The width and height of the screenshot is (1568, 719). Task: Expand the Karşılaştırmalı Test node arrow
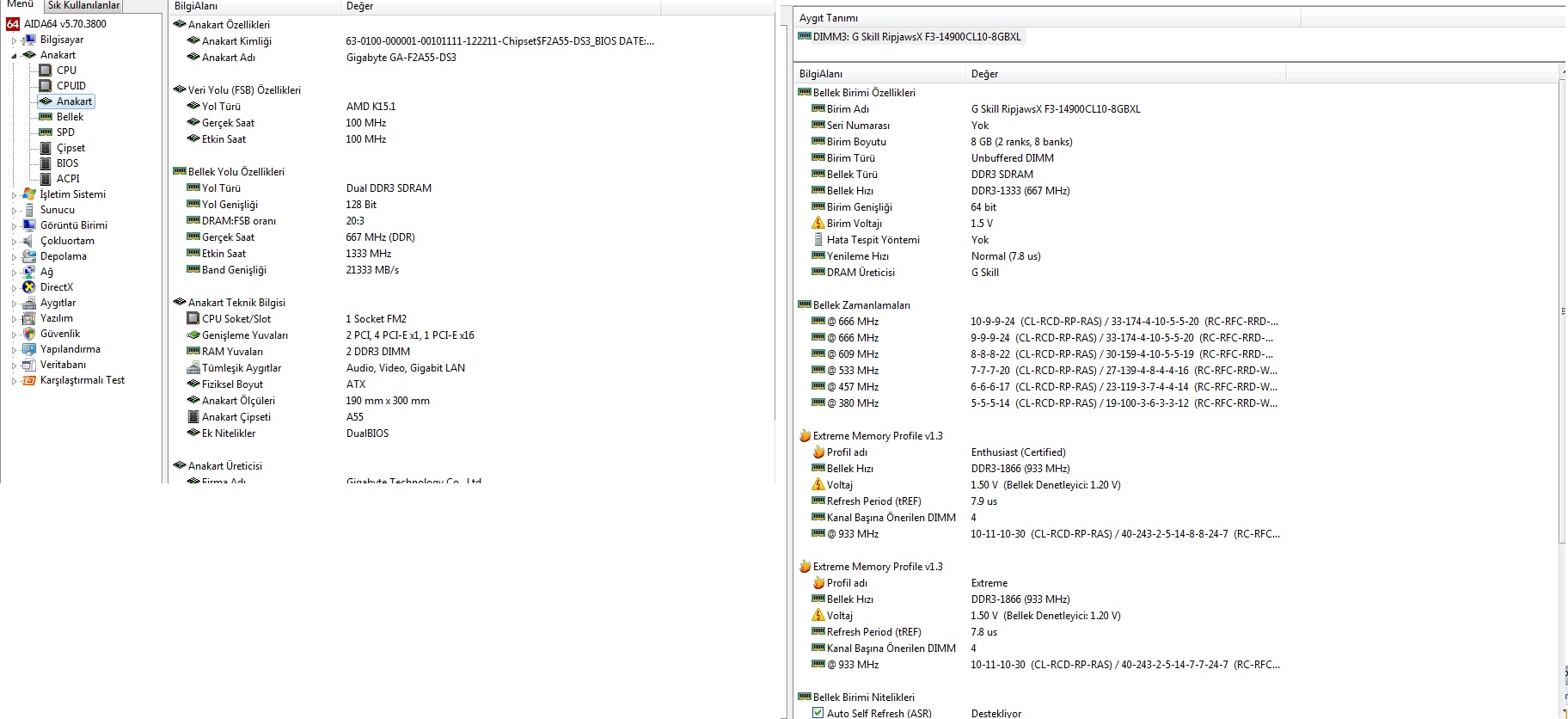coord(14,381)
